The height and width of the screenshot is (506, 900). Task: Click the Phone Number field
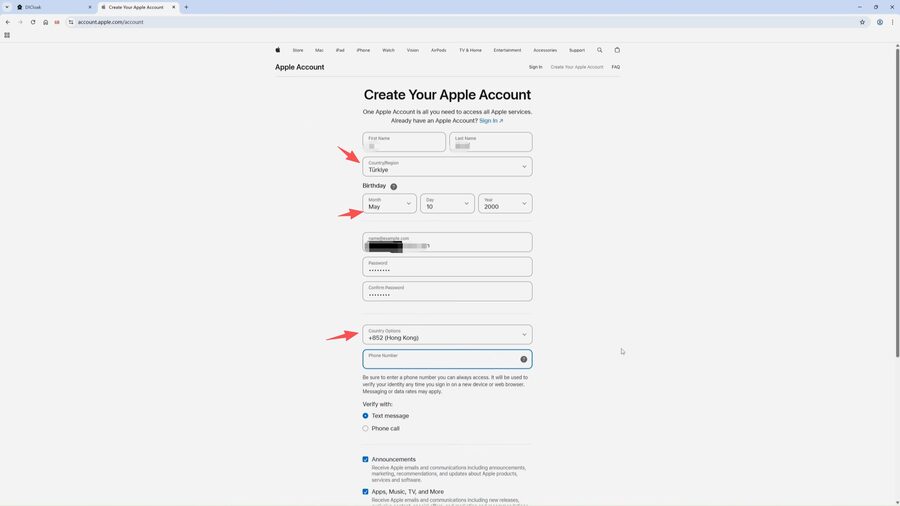(447, 359)
